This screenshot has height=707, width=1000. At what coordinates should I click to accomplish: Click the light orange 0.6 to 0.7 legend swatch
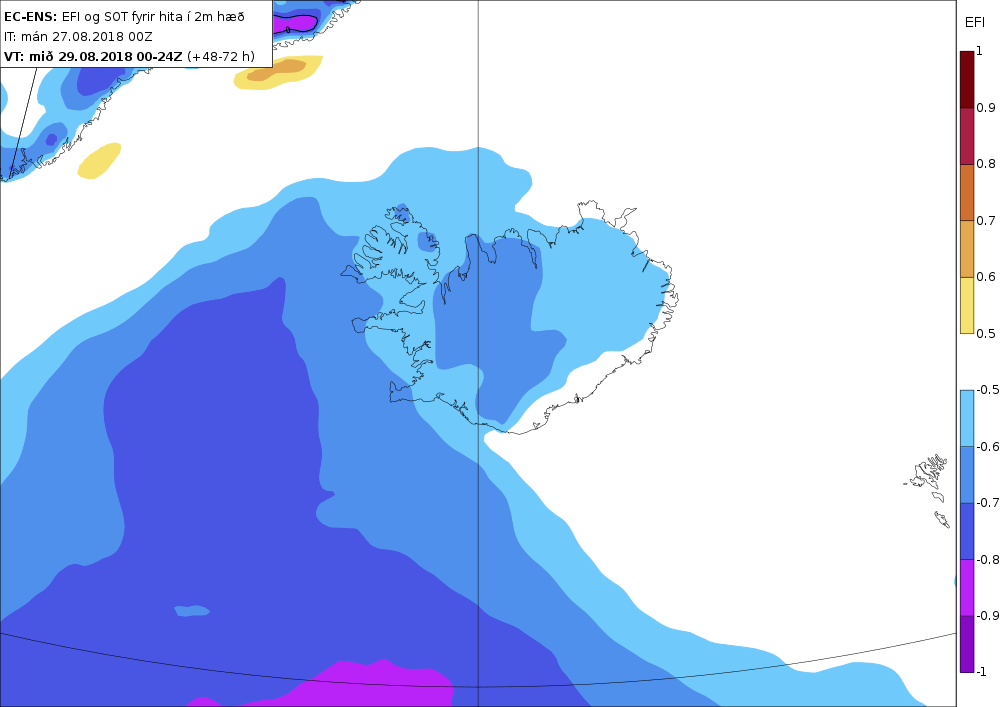[x=967, y=249]
